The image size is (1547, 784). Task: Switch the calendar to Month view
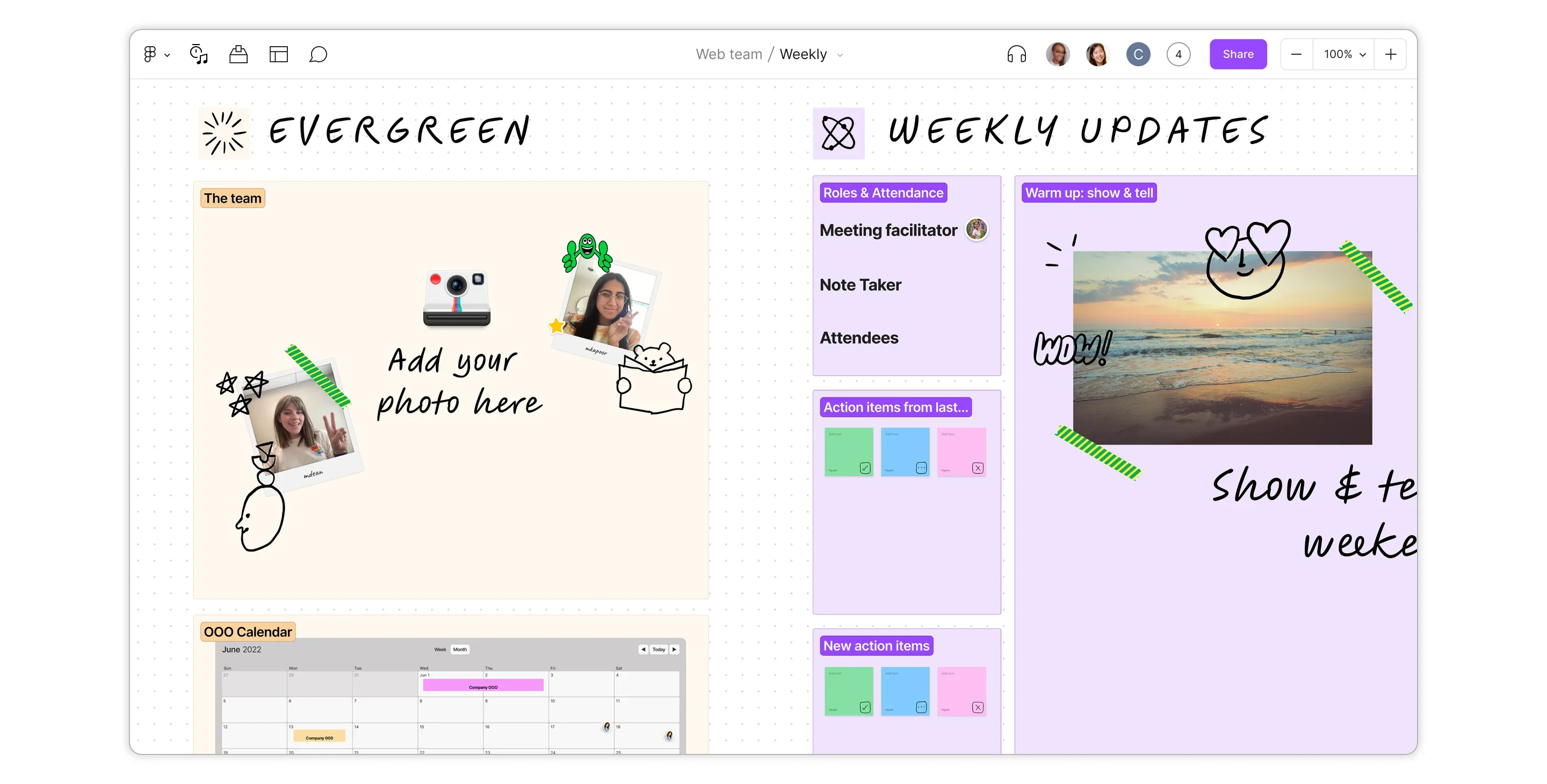[x=459, y=649]
